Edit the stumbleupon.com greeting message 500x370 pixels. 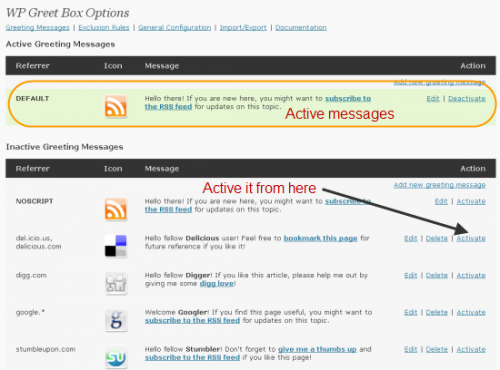pos(411,349)
